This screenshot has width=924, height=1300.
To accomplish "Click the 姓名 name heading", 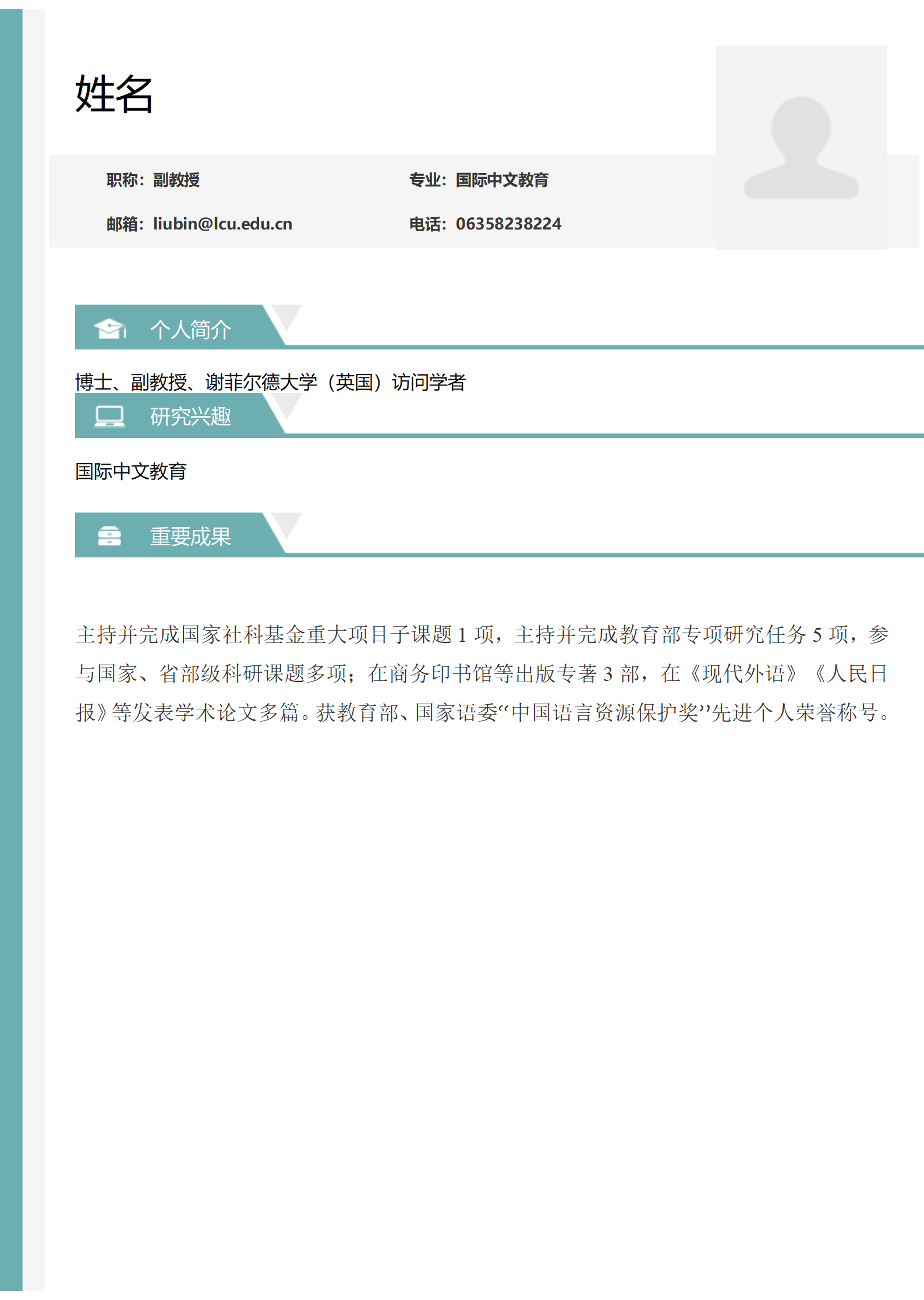I will tap(114, 94).
